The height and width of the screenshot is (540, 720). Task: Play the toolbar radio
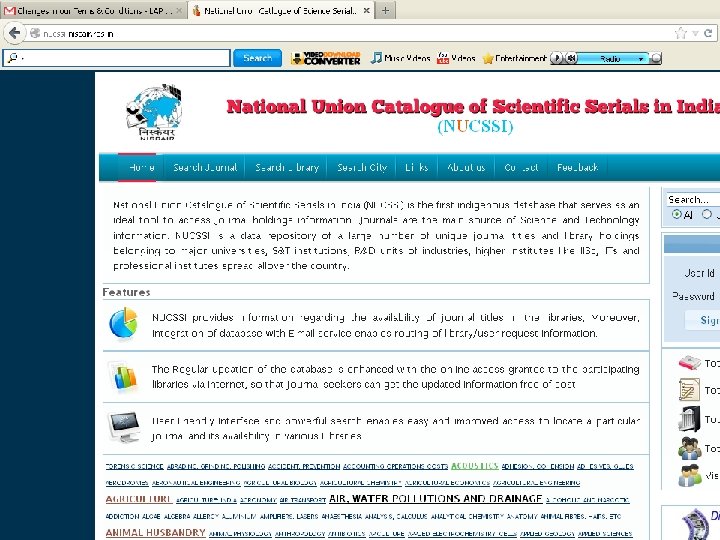[557, 58]
